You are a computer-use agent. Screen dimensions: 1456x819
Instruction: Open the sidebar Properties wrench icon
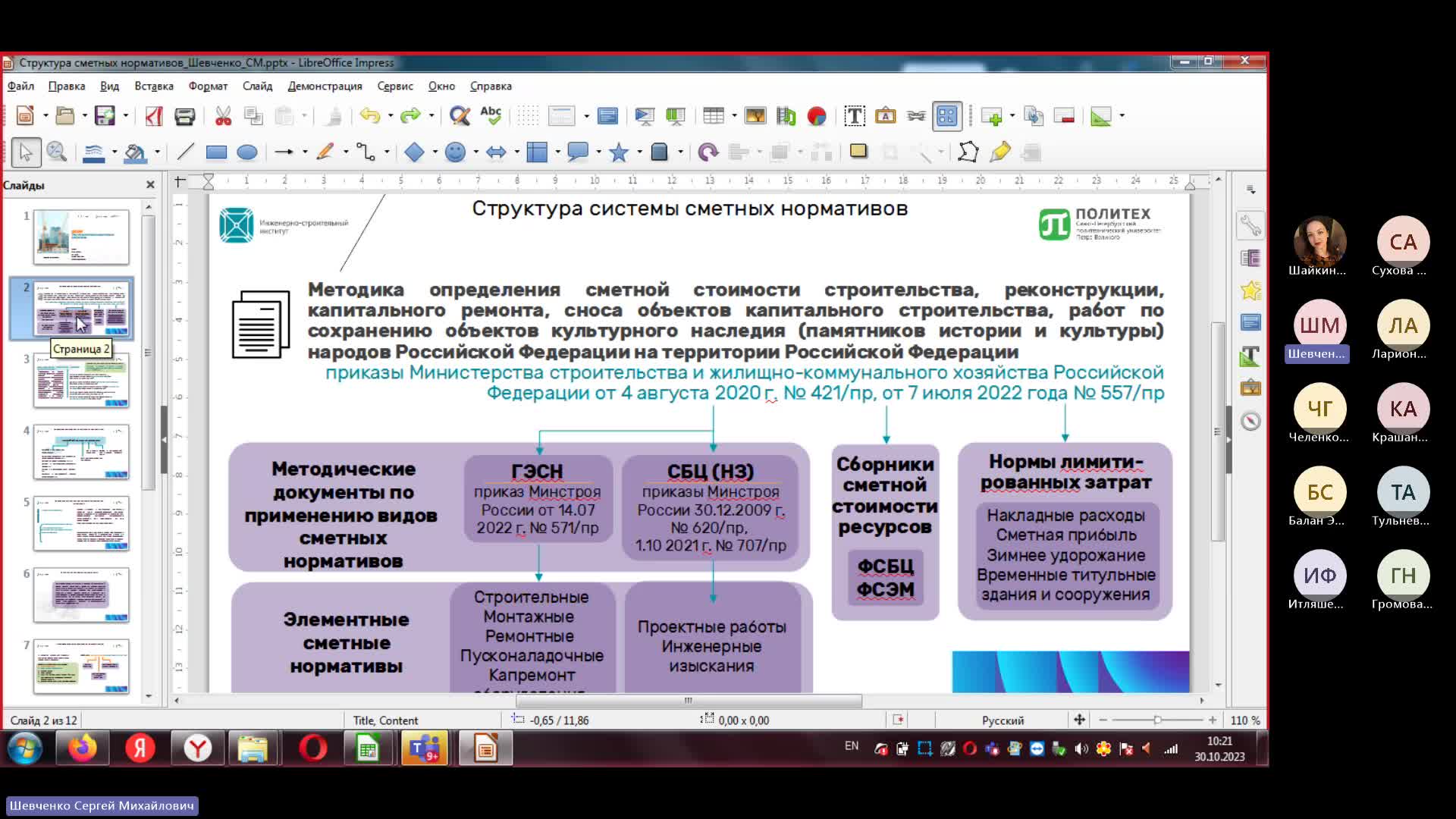tap(1250, 225)
